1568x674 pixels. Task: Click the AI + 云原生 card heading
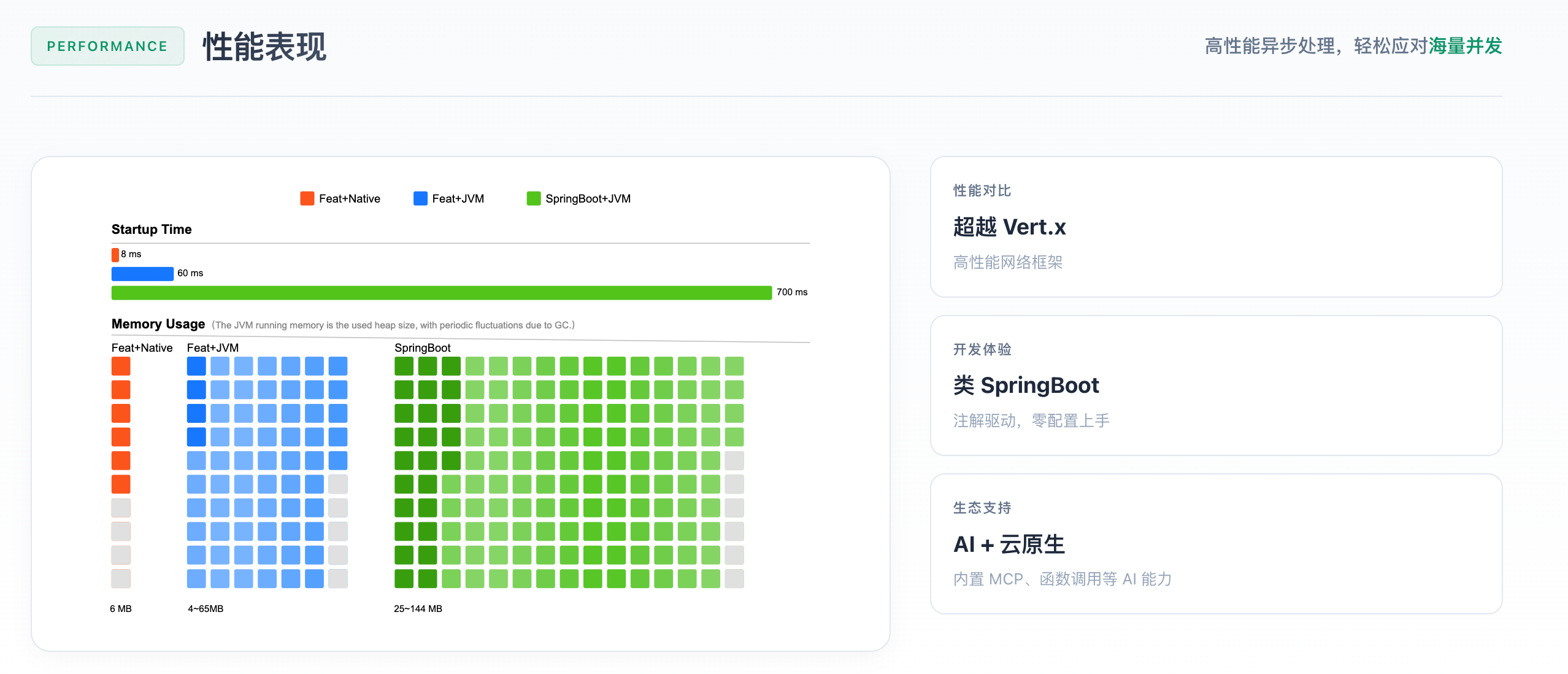tap(1009, 544)
